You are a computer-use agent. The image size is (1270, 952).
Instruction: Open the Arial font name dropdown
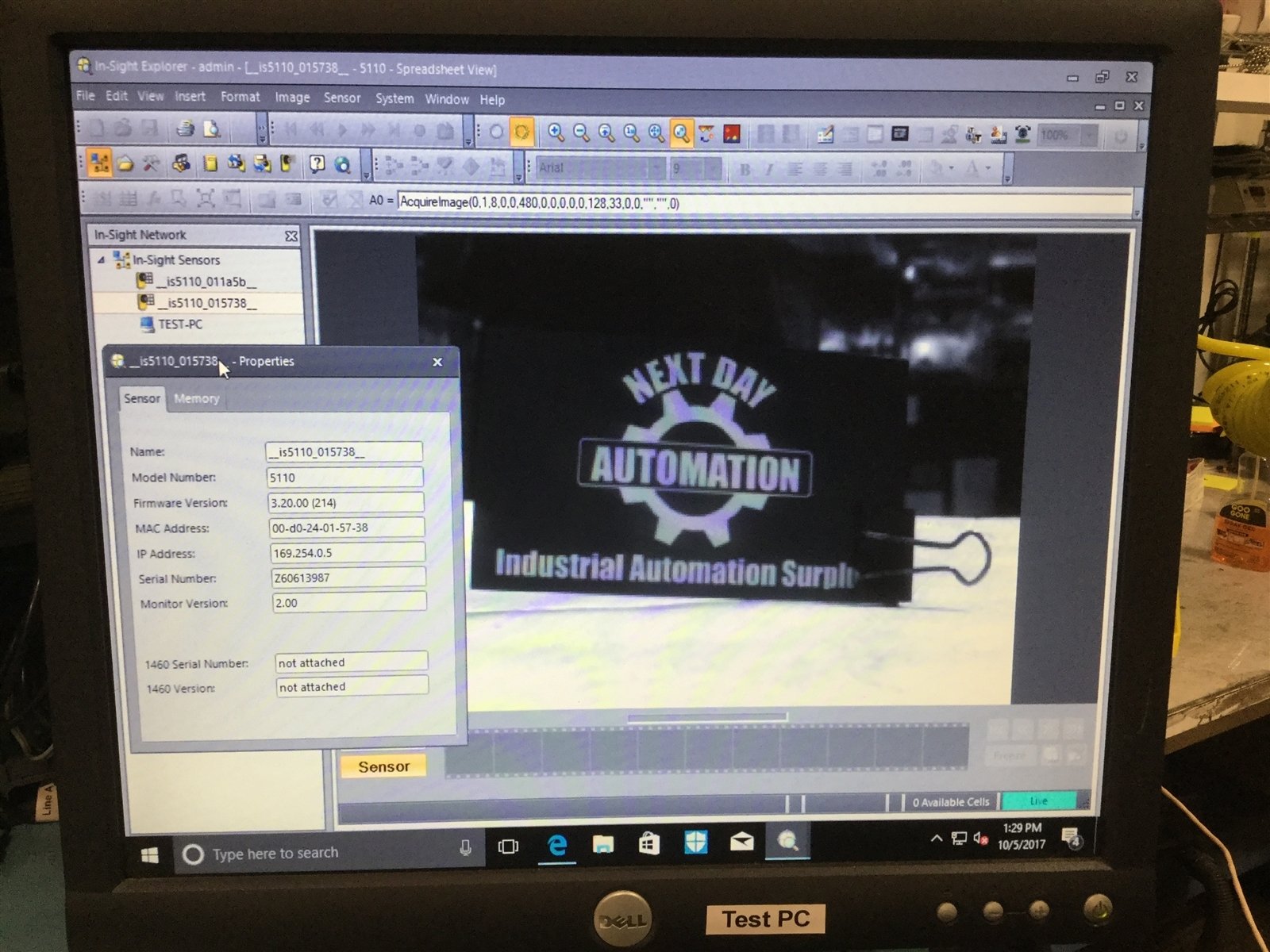point(657,168)
